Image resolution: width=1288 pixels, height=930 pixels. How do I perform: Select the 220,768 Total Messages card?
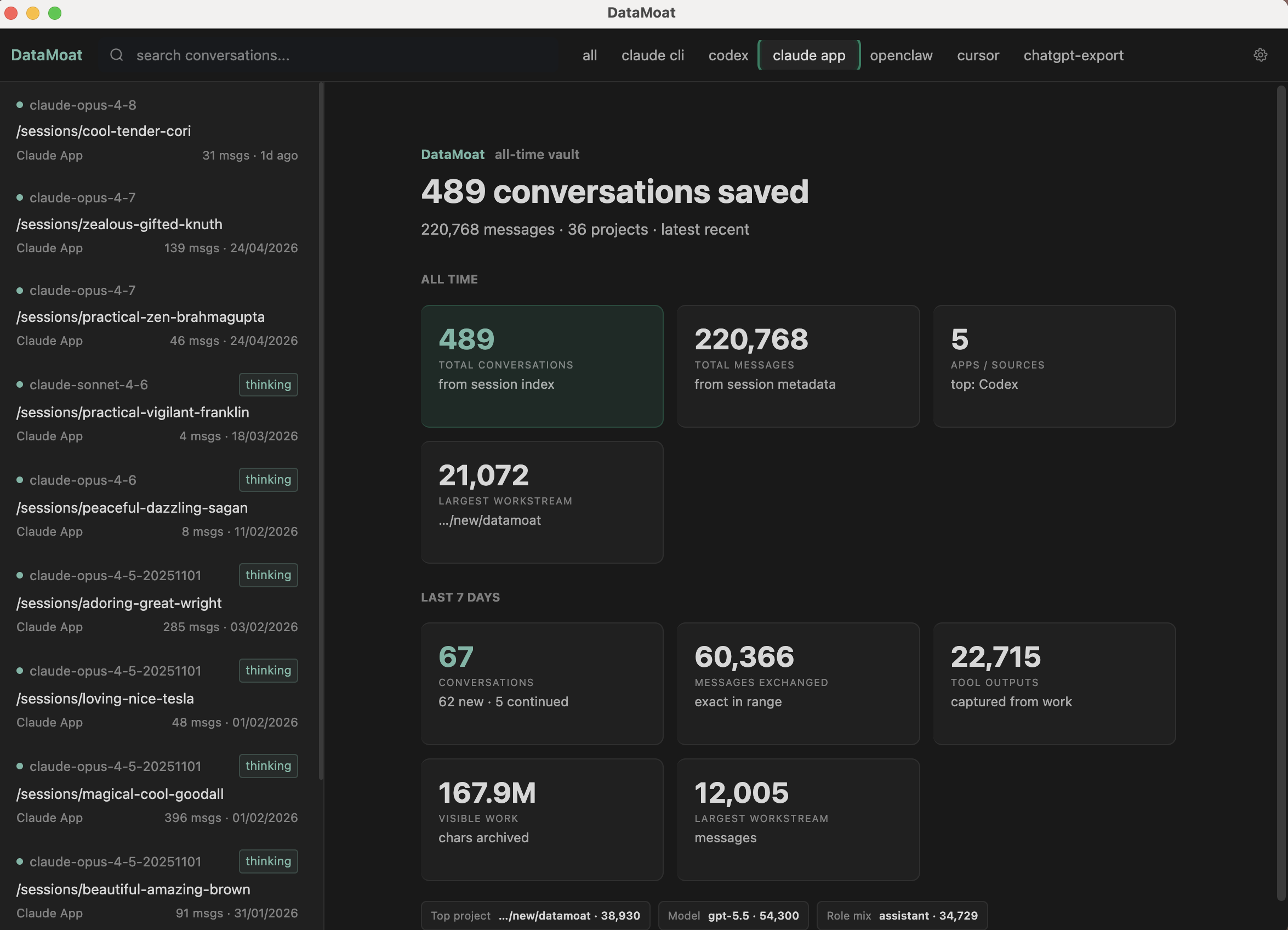[798, 366]
